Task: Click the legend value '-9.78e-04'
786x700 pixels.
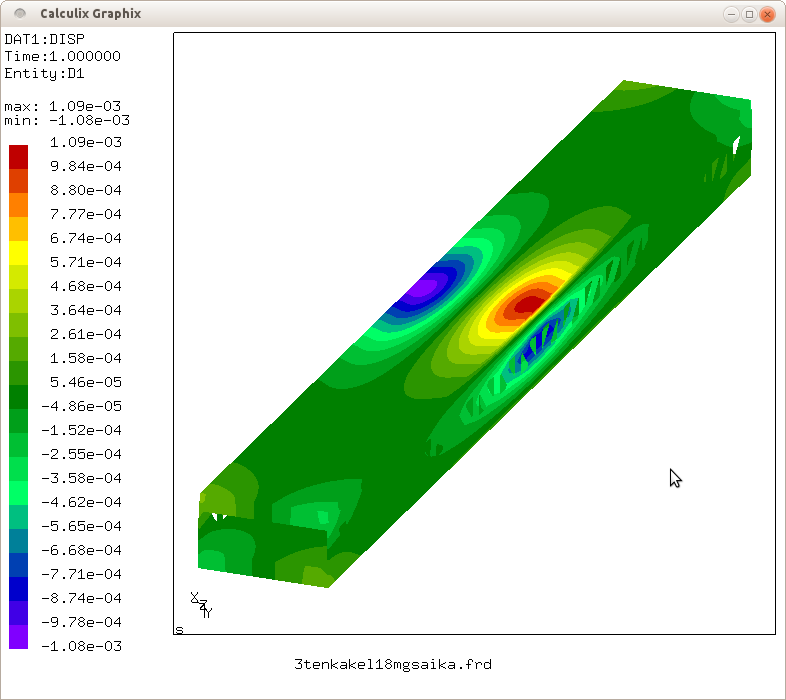Action: 82,622
